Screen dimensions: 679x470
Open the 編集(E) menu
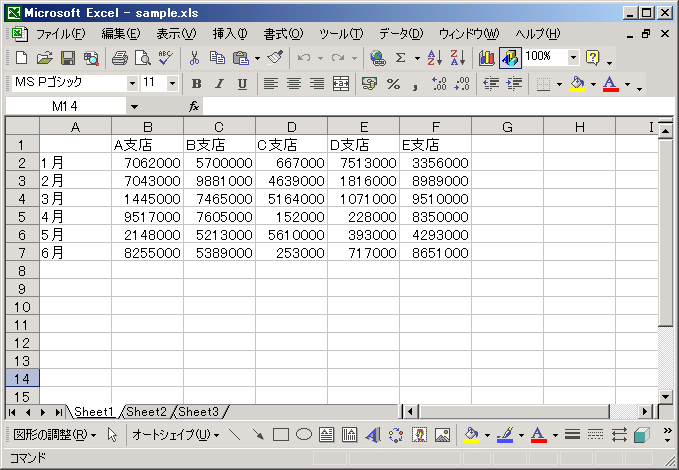tap(121, 34)
